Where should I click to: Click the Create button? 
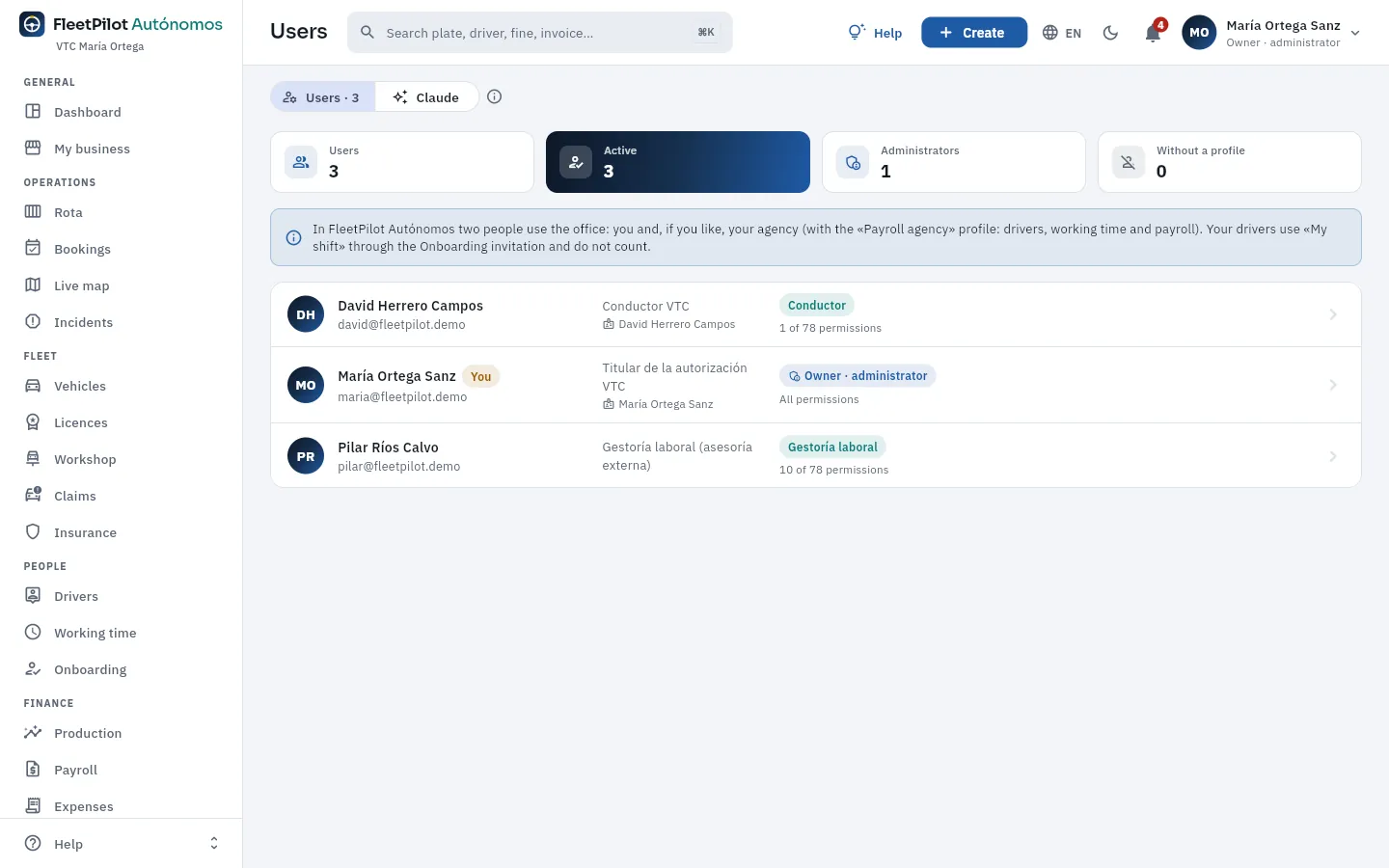click(974, 33)
